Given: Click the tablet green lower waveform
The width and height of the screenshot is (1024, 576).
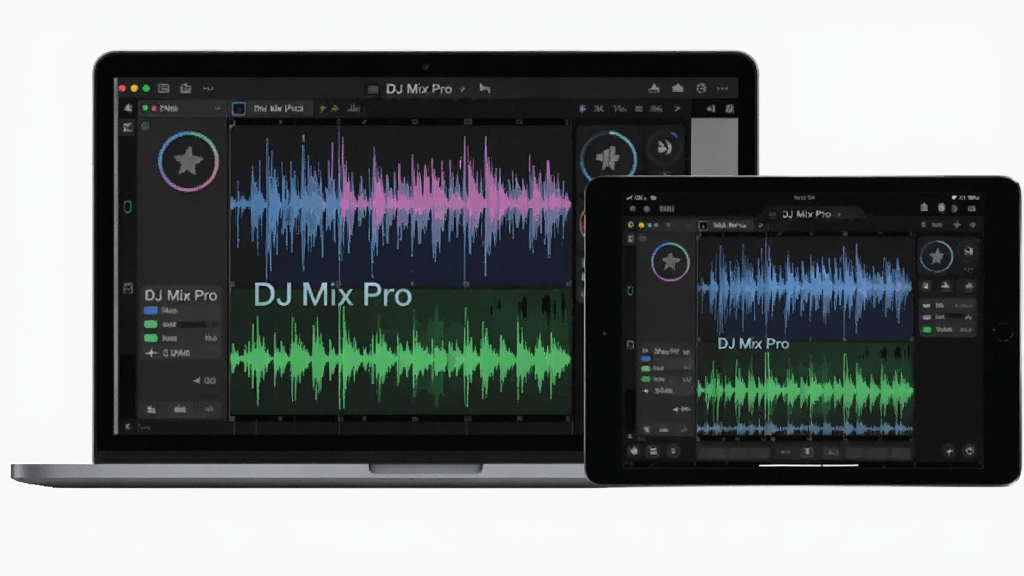Looking at the screenshot, I should pyautogui.click(x=805, y=391).
